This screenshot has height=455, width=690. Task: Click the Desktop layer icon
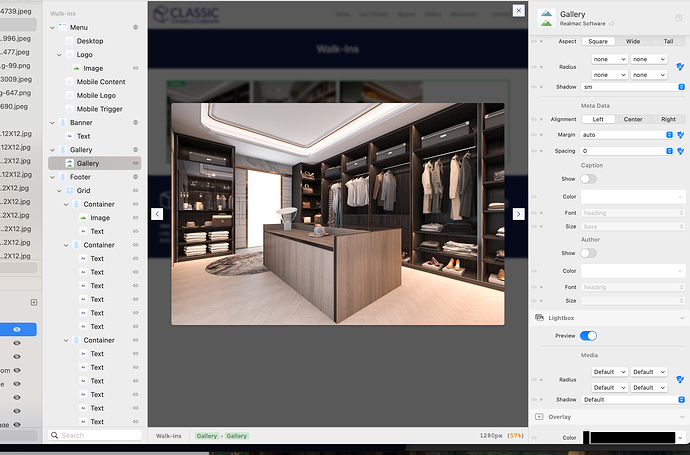(x=70, y=41)
